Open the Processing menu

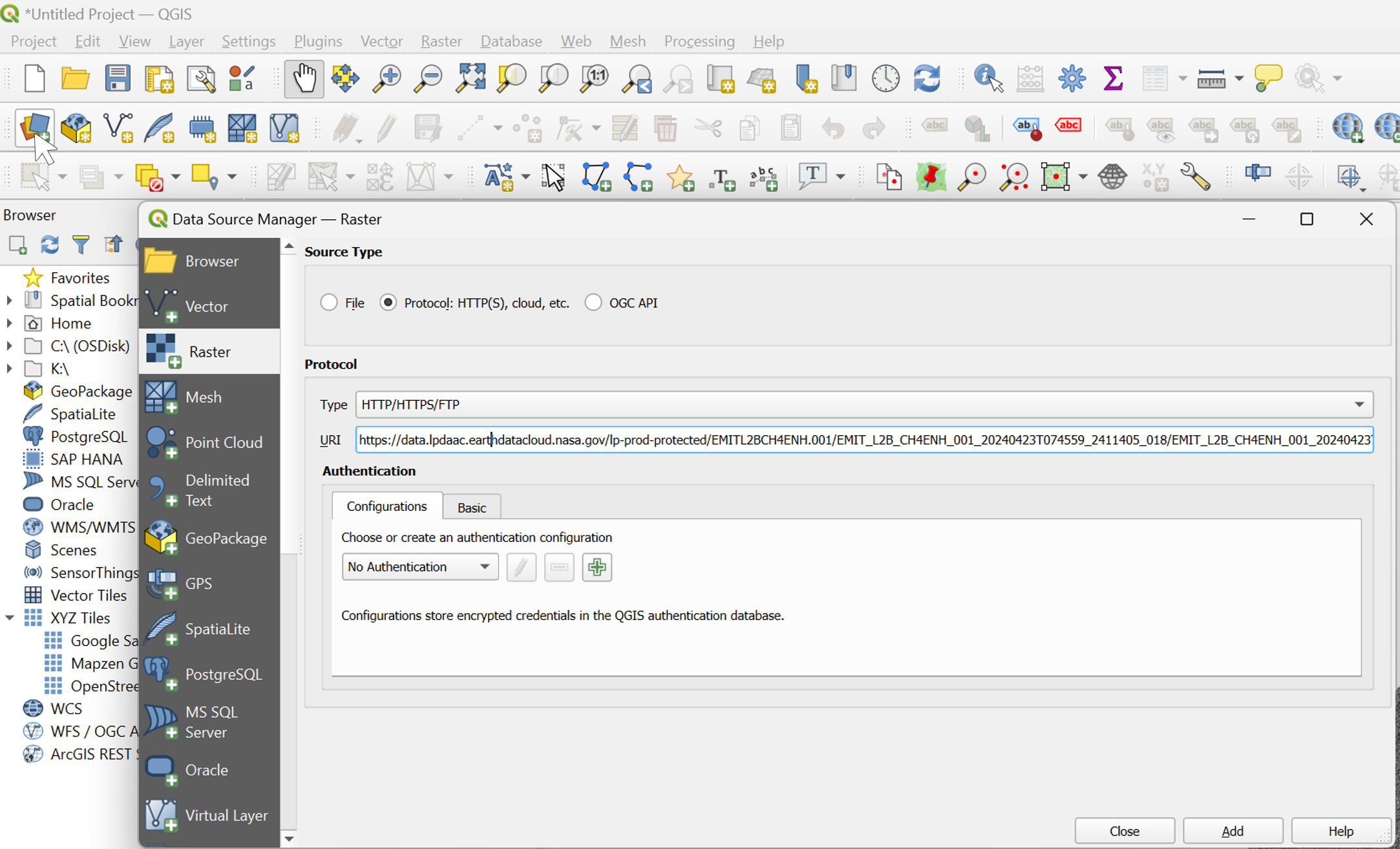699,41
